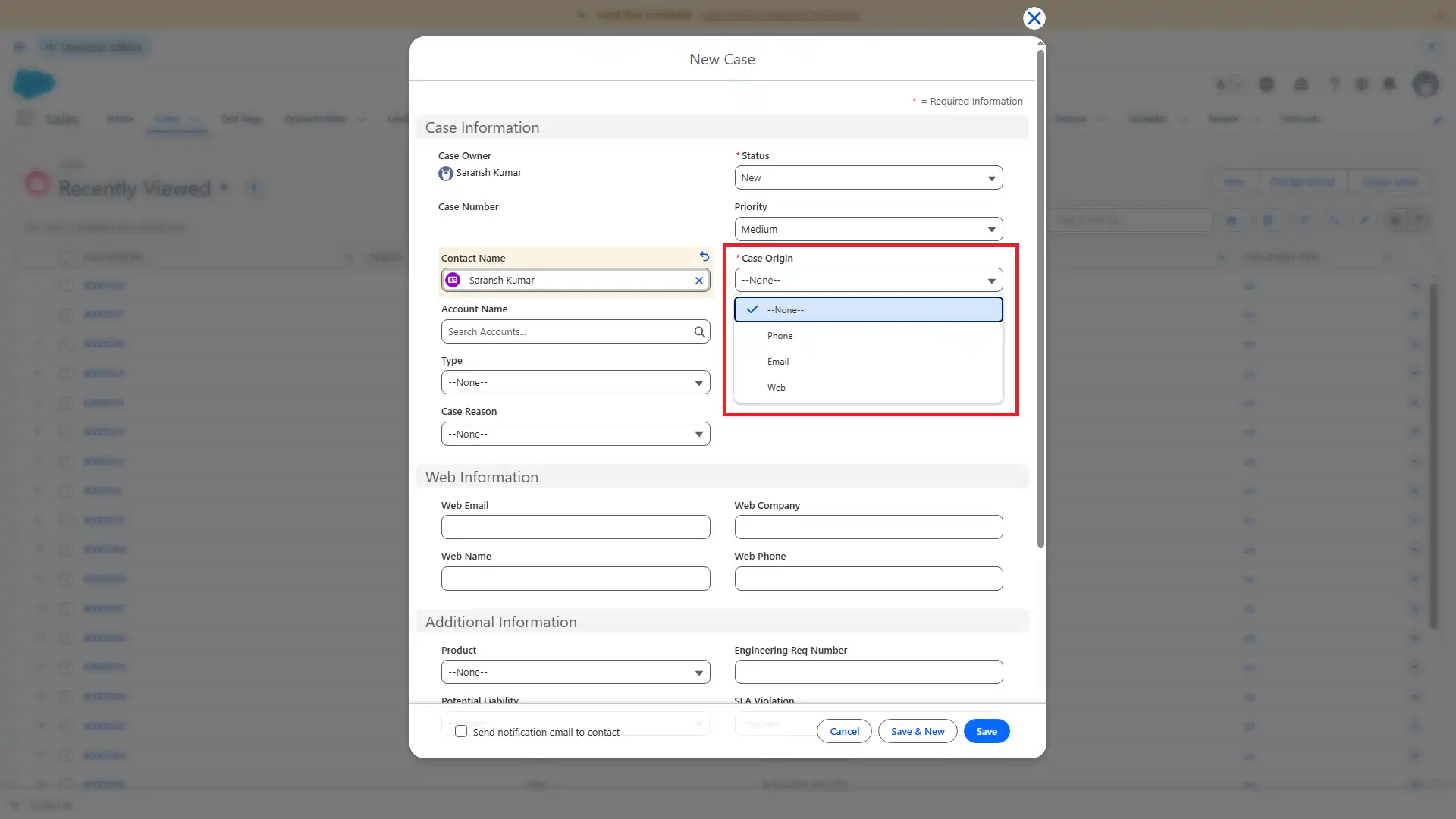Image resolution: width=1456 pixels, height=819 pixels.
Task: Click the Web Email input field
Action: pyautogui.click(x=576, y=527)
